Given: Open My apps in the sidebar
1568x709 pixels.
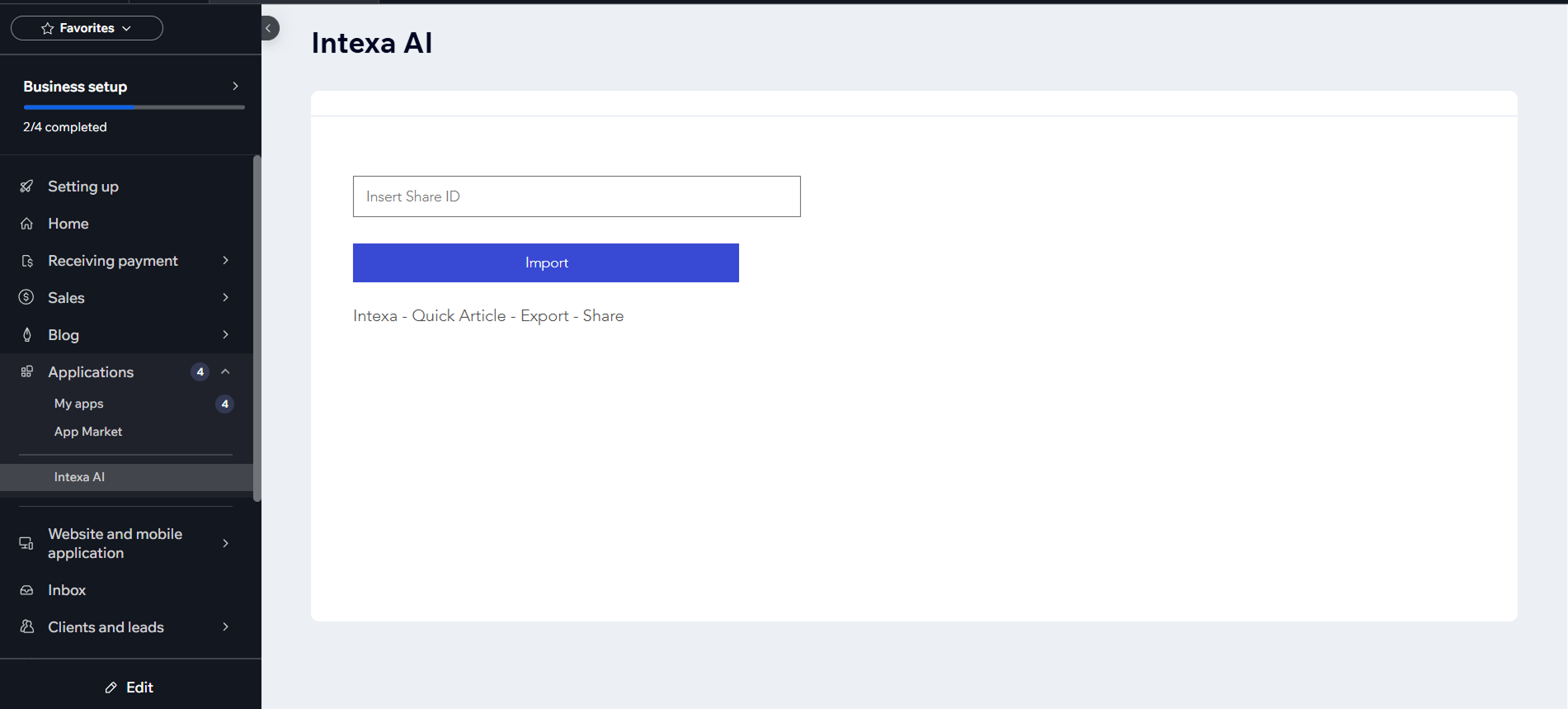Looking at the screenshot, I should pyautogui.click(x=79, y=404).
